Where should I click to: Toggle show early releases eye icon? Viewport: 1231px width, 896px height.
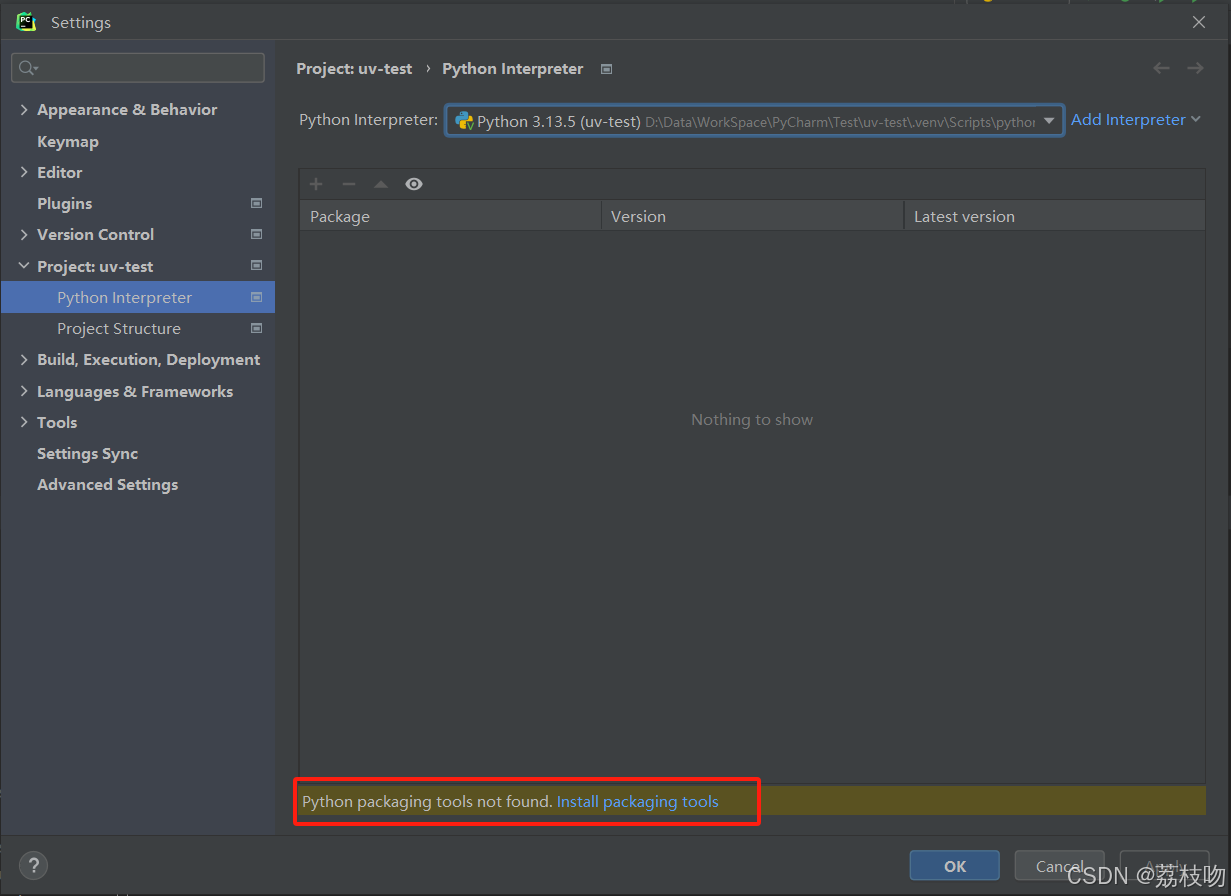[x=414, y=184]
